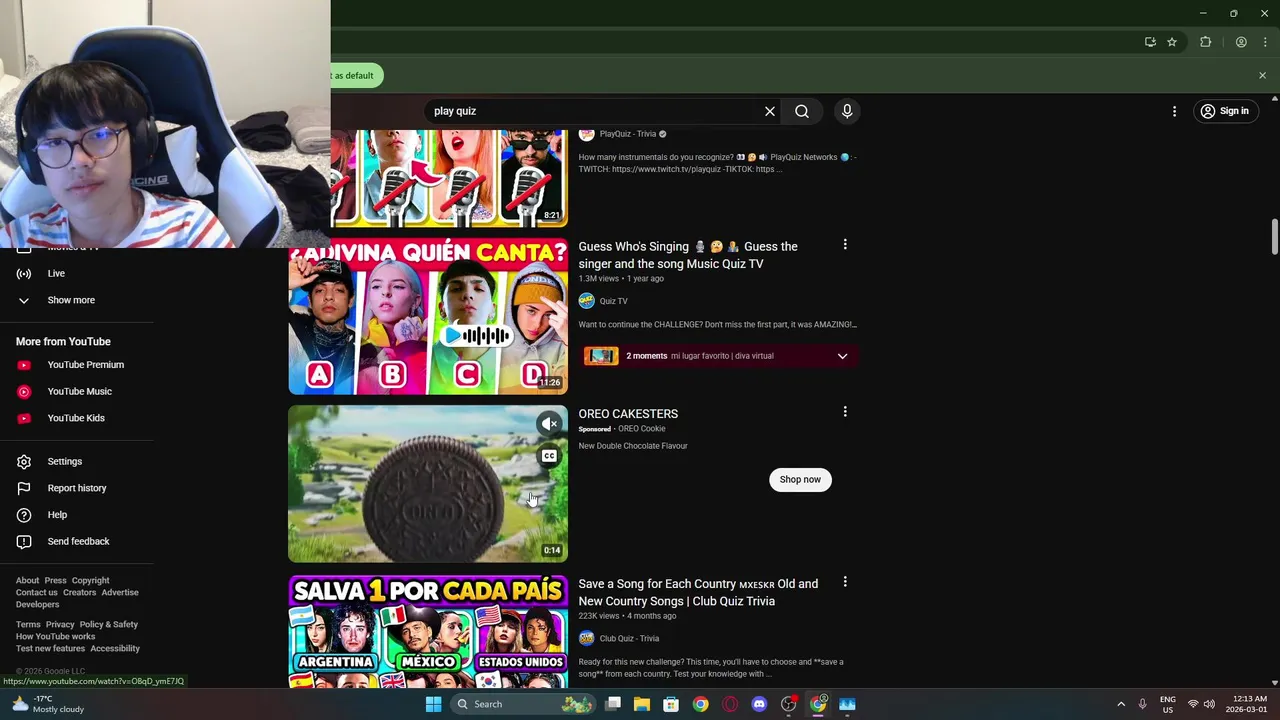Show hidden system tray icons
Viewport: 1280px width, 720px height.
coord(1121,704)
